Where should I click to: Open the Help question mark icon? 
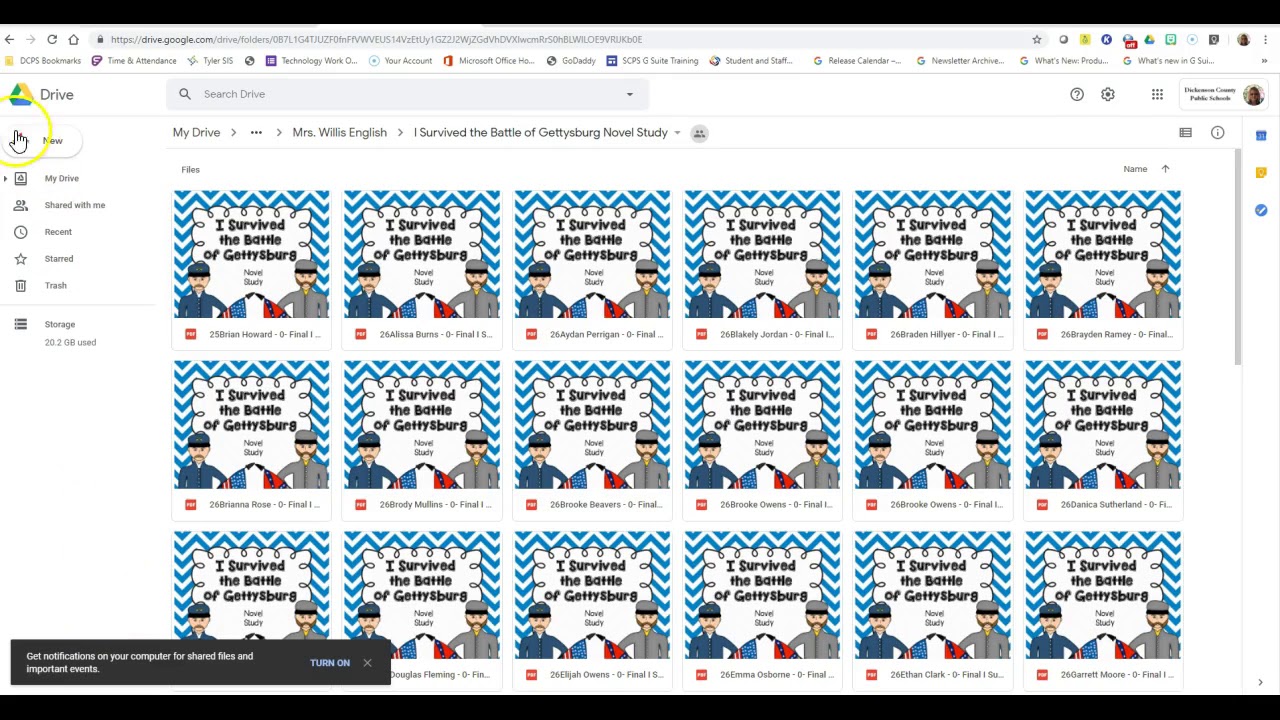(x=1077, y=94)
